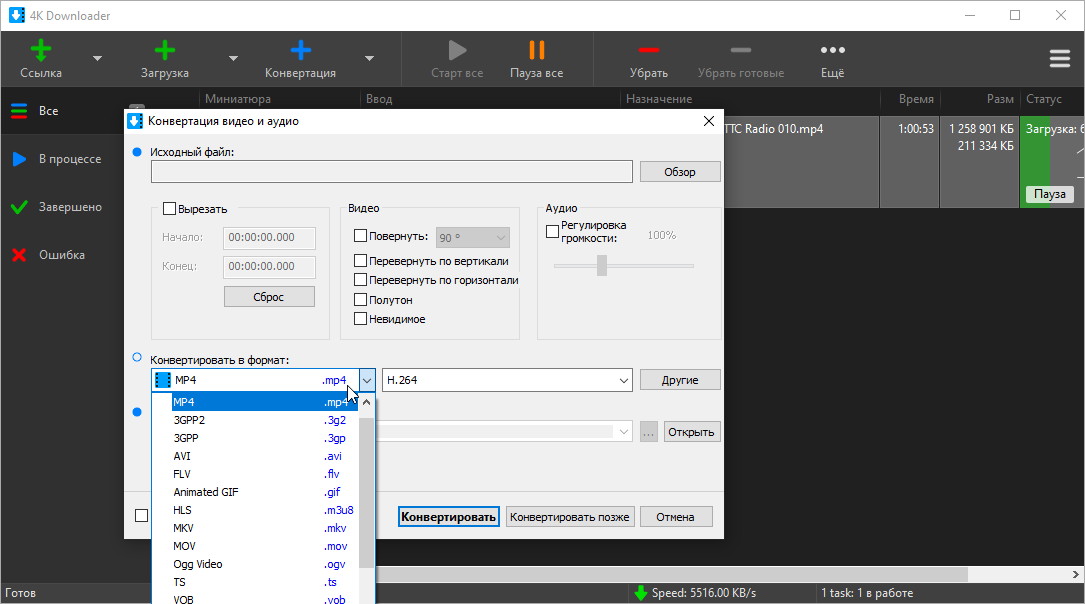Click the Другие button
This screenshot has width=1085, height=604.
pos(680,380)
